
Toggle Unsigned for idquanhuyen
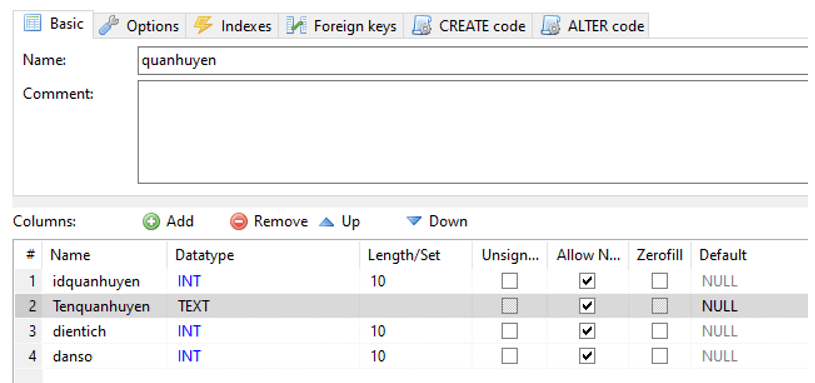pyautogui.click(x=509, y=281)
